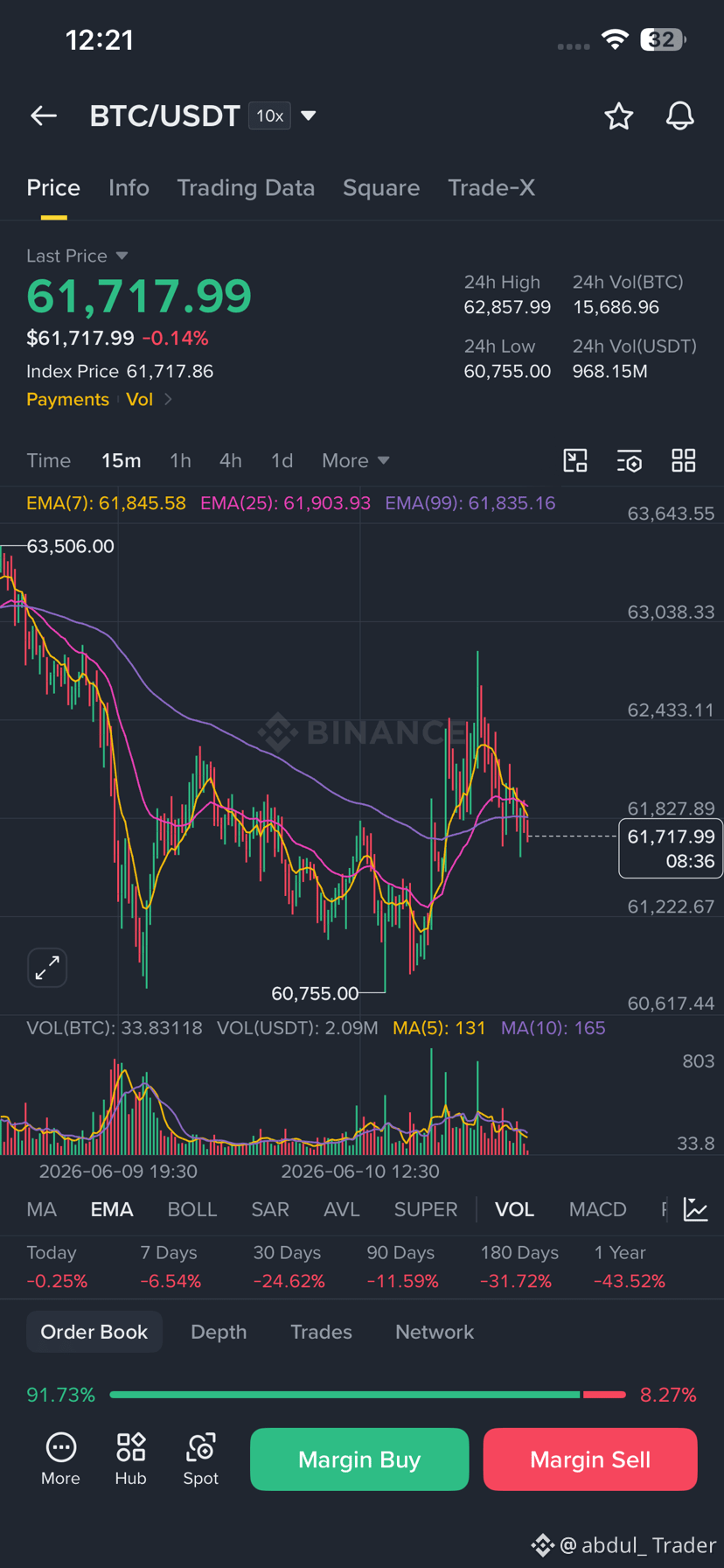The height and width of the screenshot is (1568, 724).
Task: Tap the buy/sell ratio bar
Action: pyautogui.click(x=368, y=1395)
